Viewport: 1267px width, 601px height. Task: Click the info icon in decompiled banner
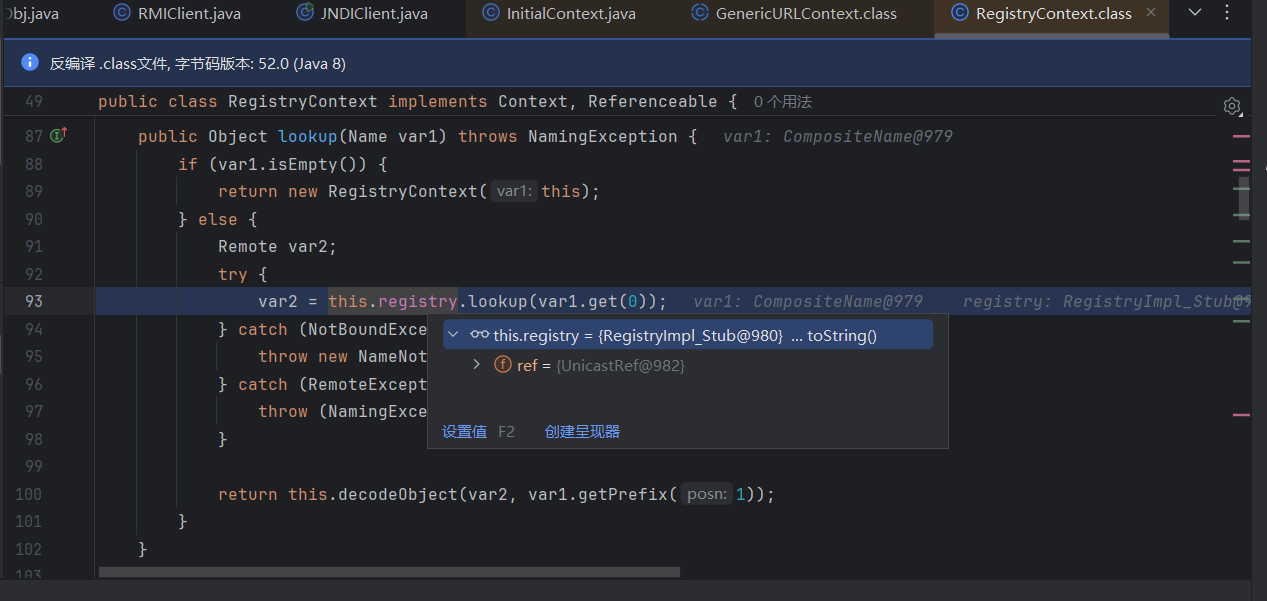[x=29, y=63]
